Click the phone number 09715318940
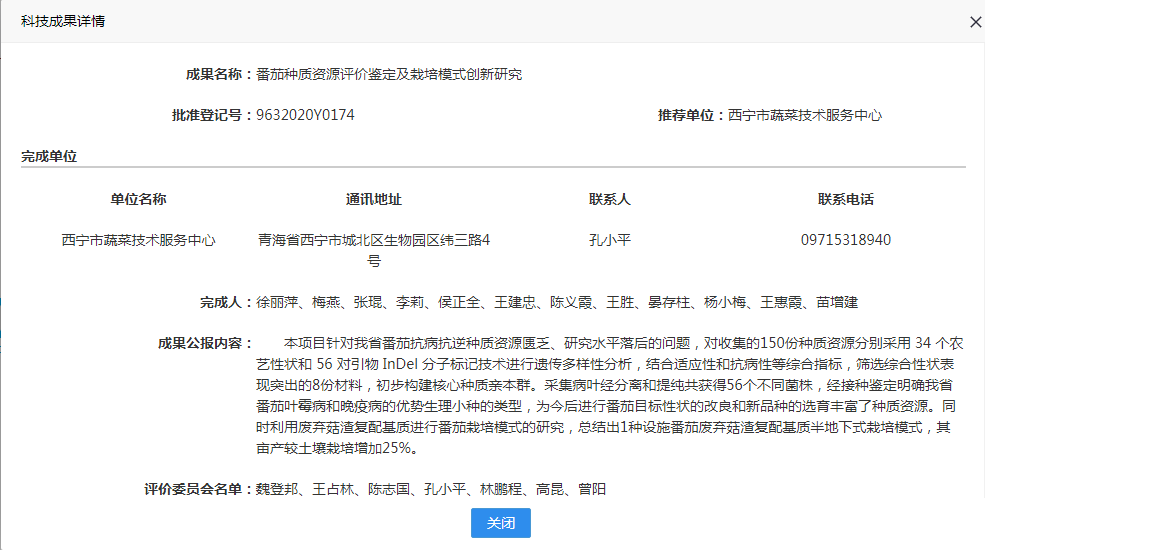The image size is (1157, 550). click(845, 240)
